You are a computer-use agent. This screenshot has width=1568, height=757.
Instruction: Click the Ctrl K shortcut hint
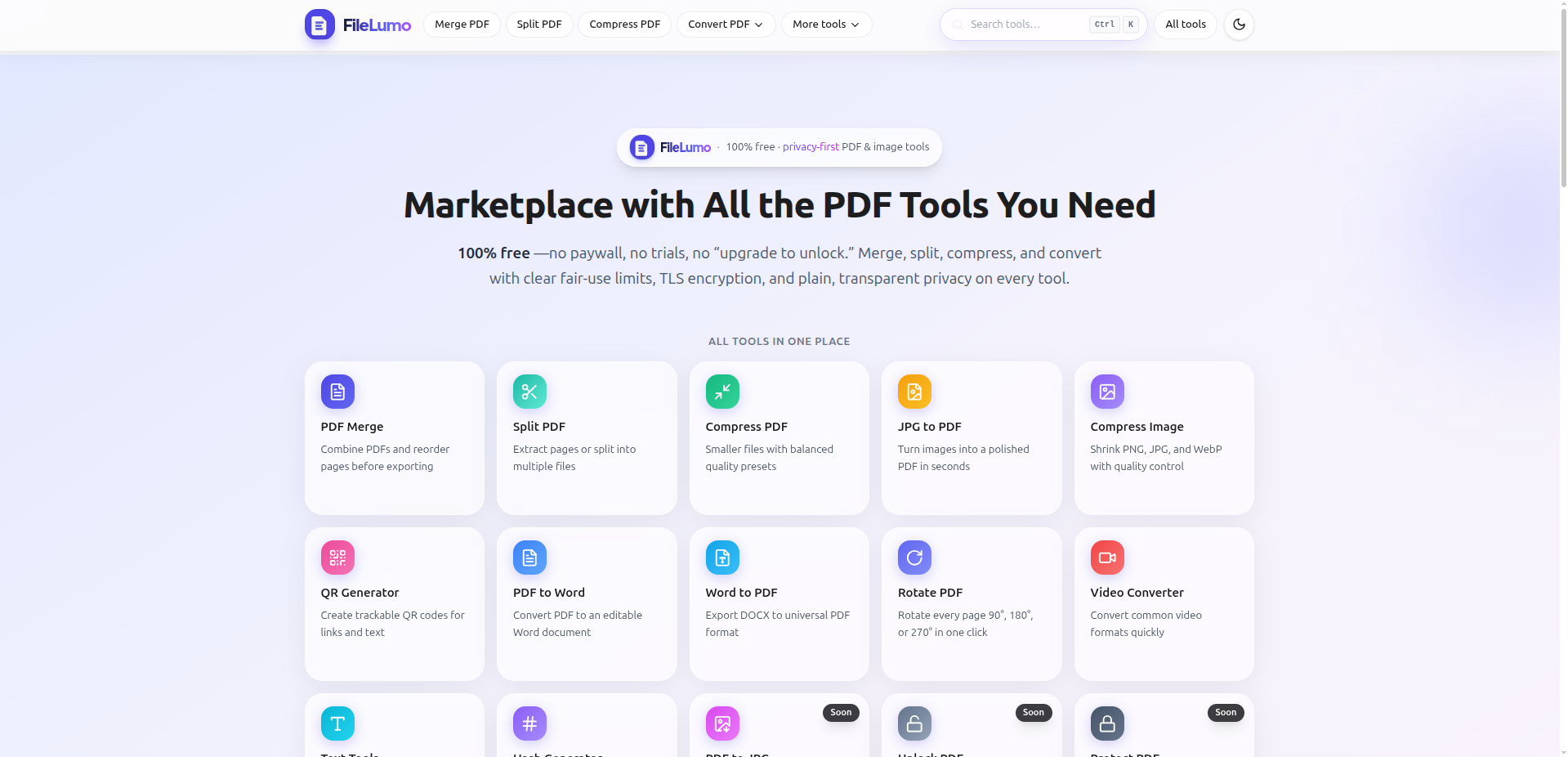pyautogui.click(x=1114, y=25)
